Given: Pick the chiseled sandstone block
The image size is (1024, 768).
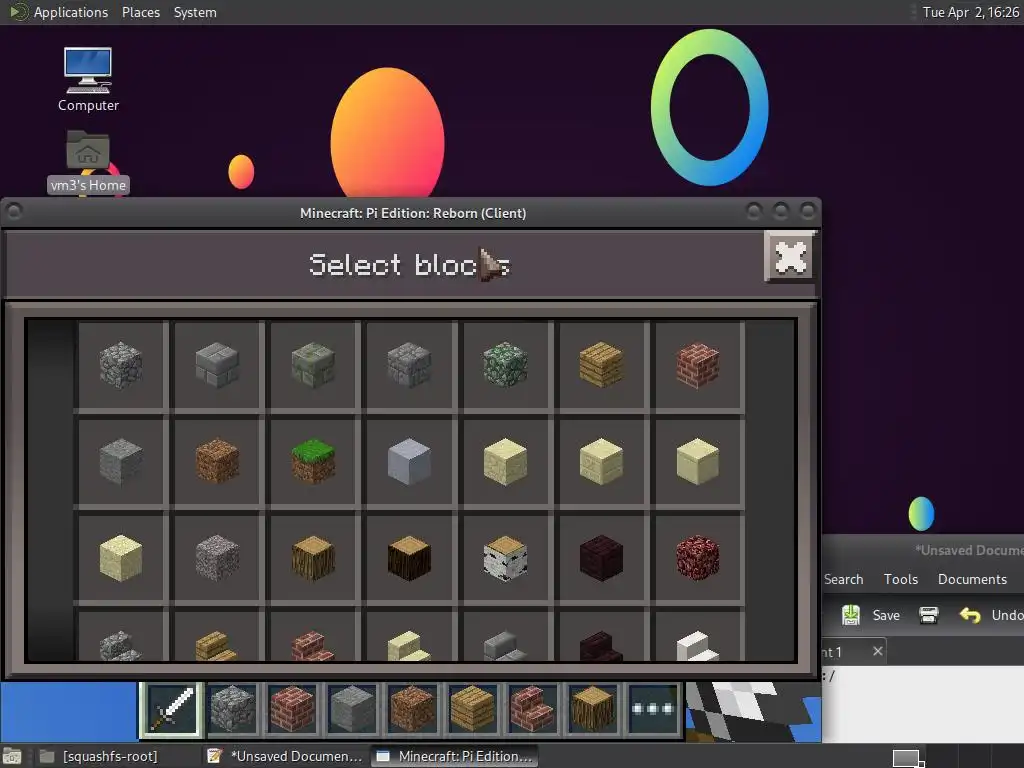Looking at the screenshot, I should click(601, 462).
